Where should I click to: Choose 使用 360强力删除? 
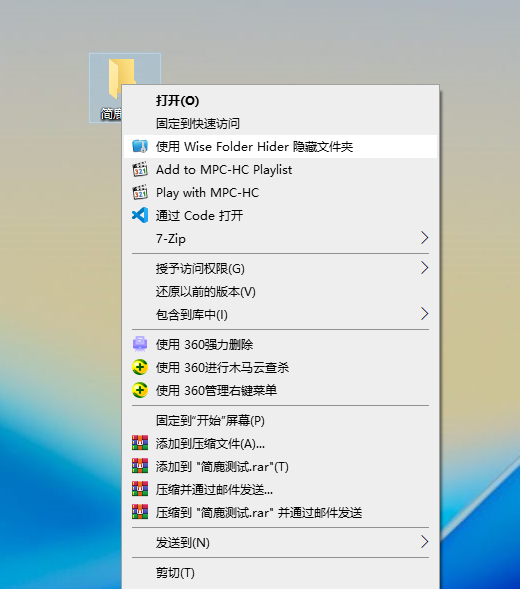point(281,344)
